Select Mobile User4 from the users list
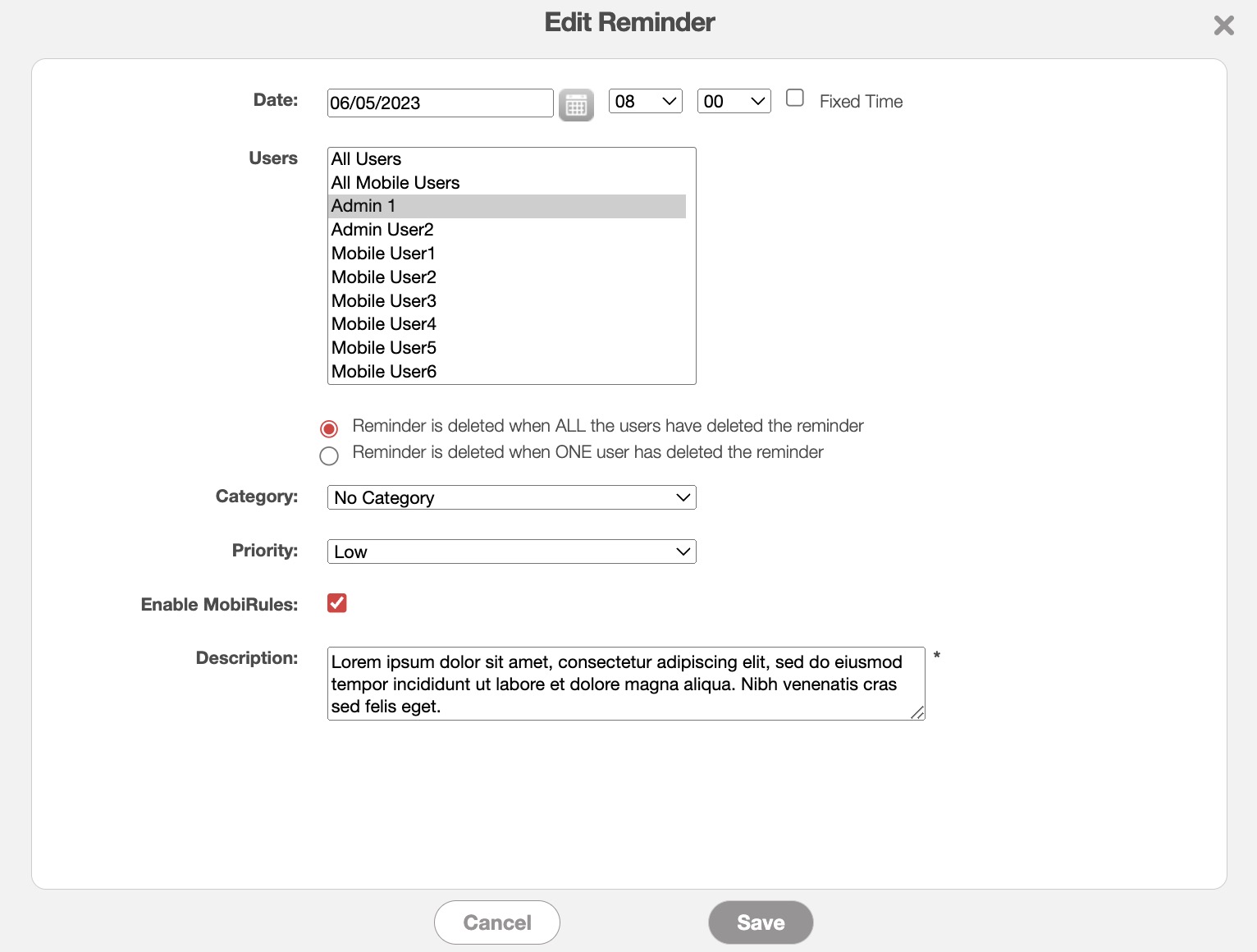Viewport: 1257px width, 952px height. point(384,324)
